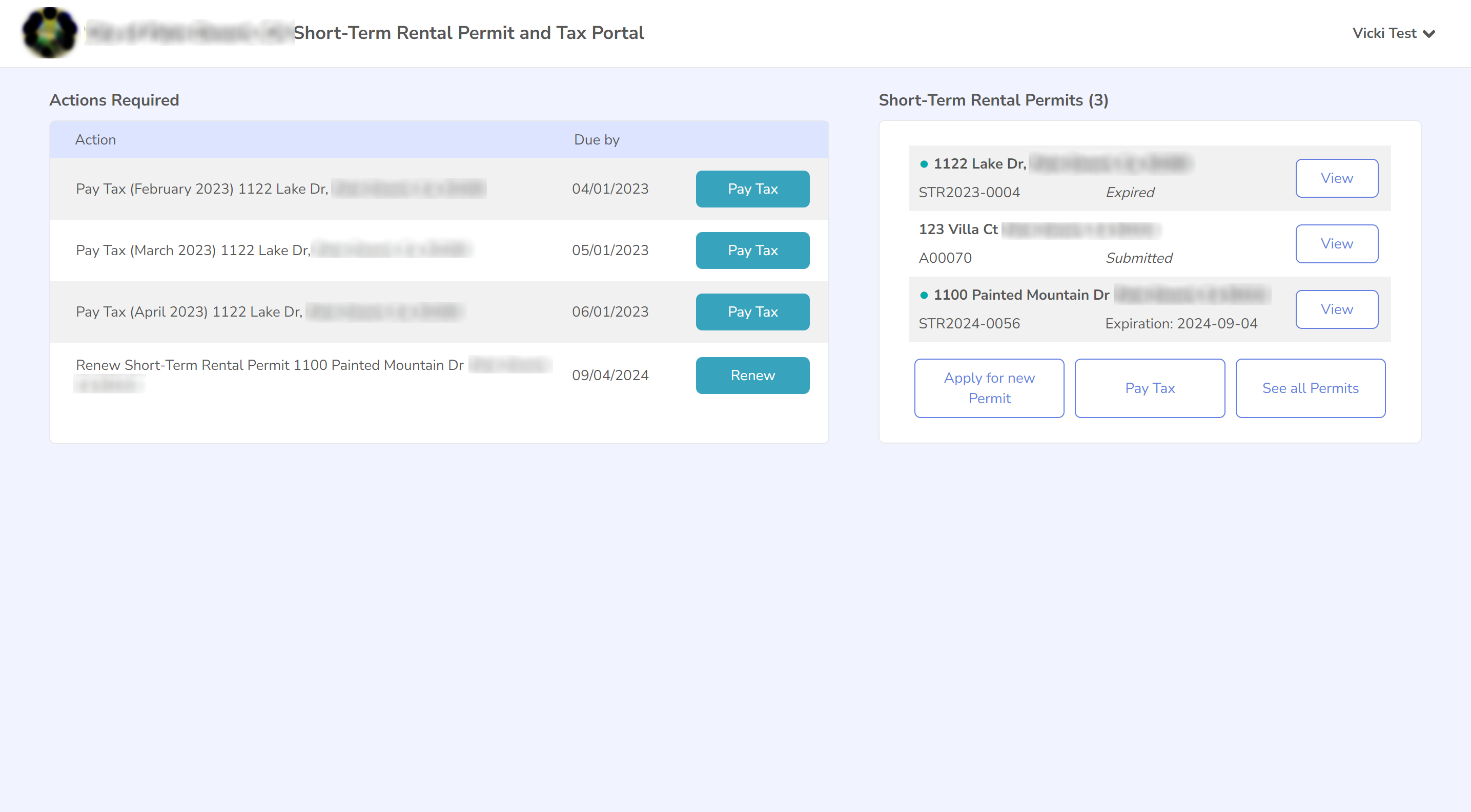The height and width of the screenshot is (812, 1471).
Task: Pay tax for March 2023 Lake Dr
Action: pos(752,251)
